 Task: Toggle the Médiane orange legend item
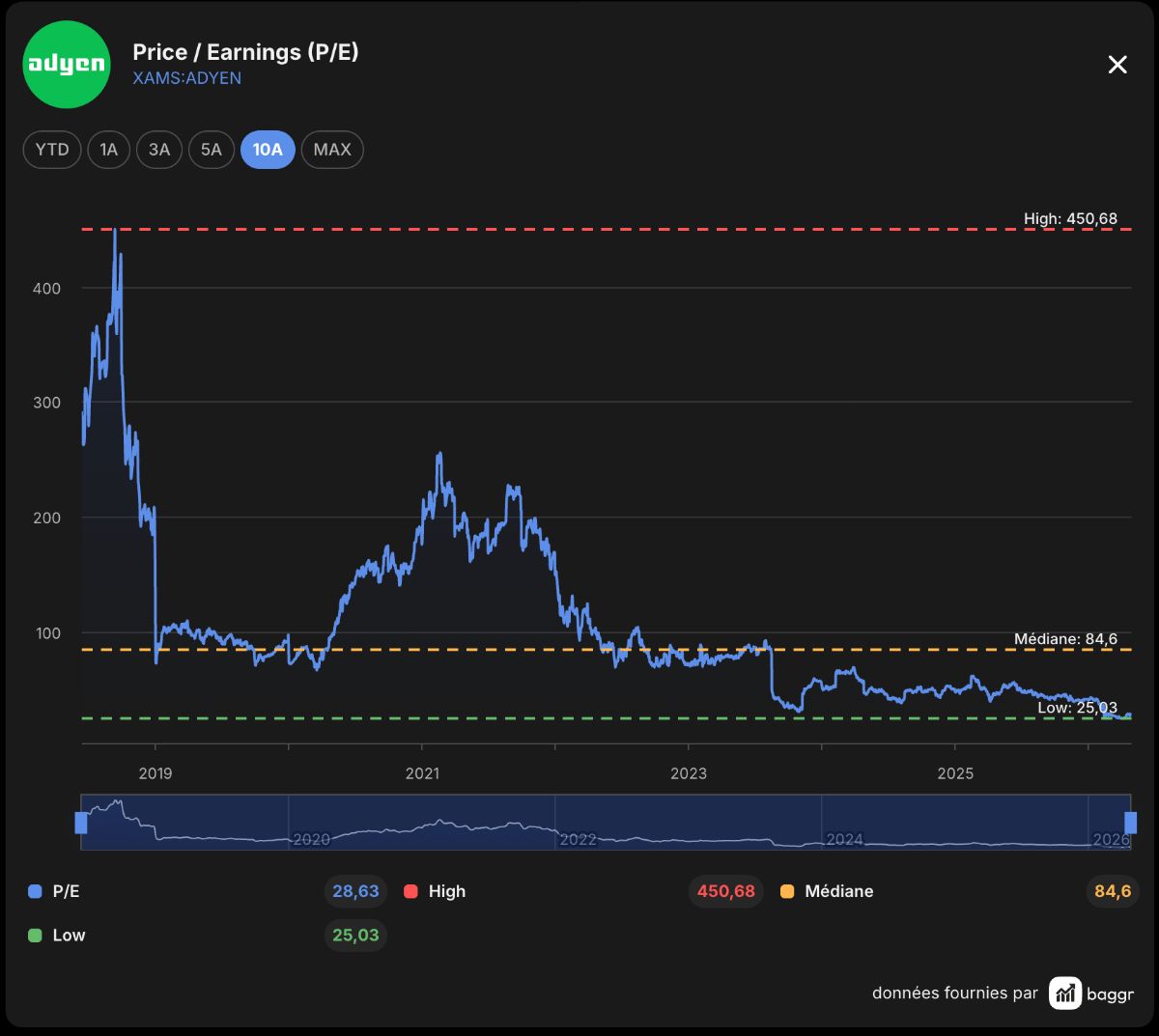pyautogui.click(x=787, y=891)
